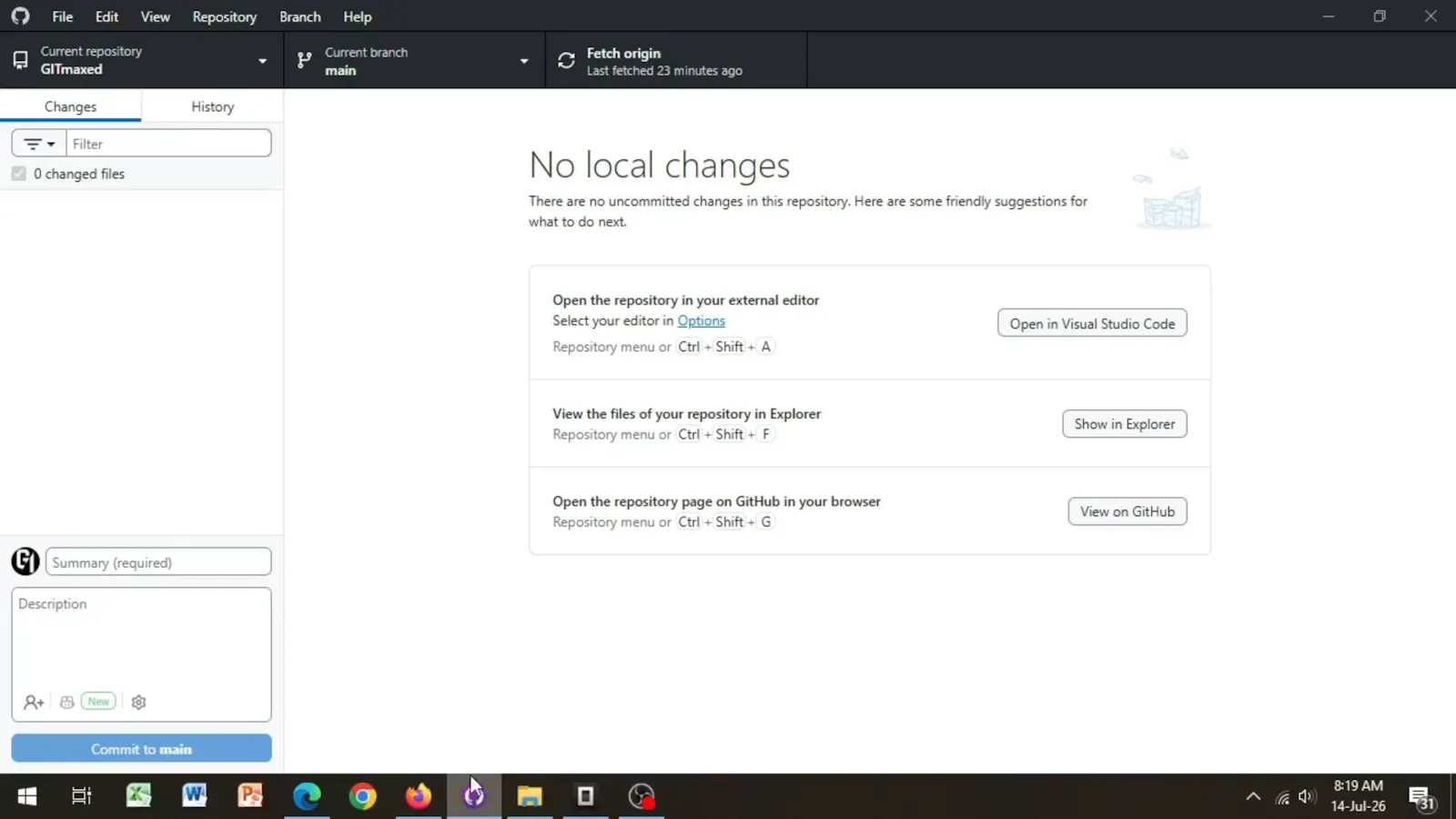The image size is (1456, 819).
Task: Open the notification center icon
Action: 1421,797
